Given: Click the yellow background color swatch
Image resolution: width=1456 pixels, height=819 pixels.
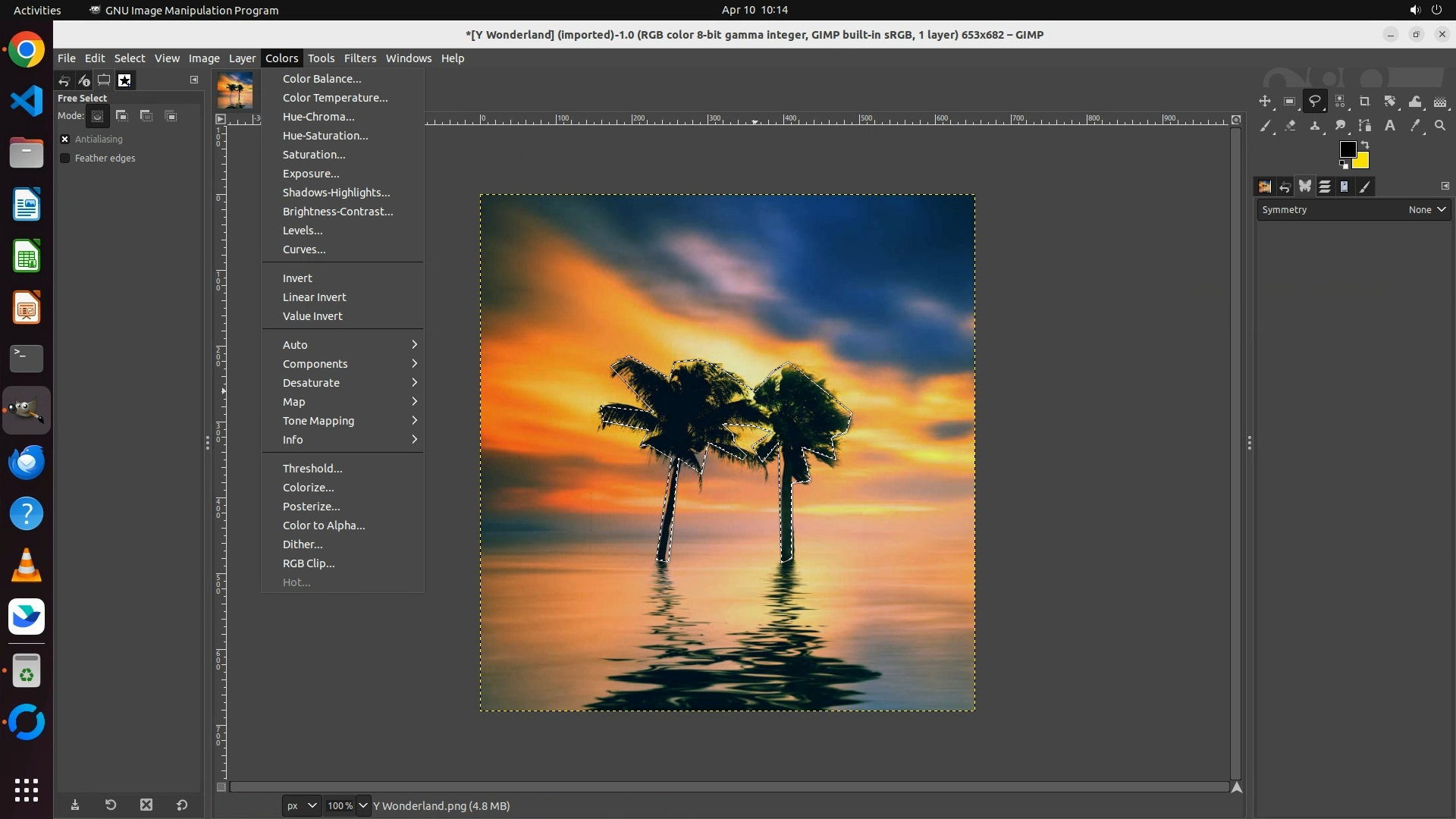Looking at the screenshot, I should (1363, 162).
